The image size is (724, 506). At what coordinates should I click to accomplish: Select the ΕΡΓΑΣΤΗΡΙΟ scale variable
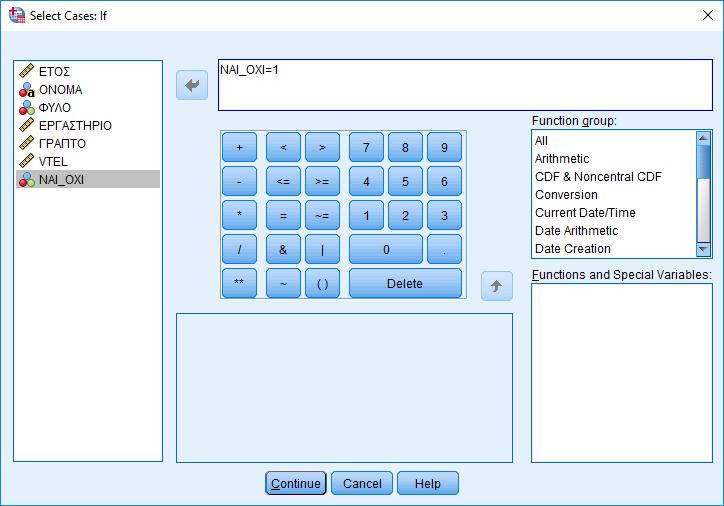pos(88,125)
